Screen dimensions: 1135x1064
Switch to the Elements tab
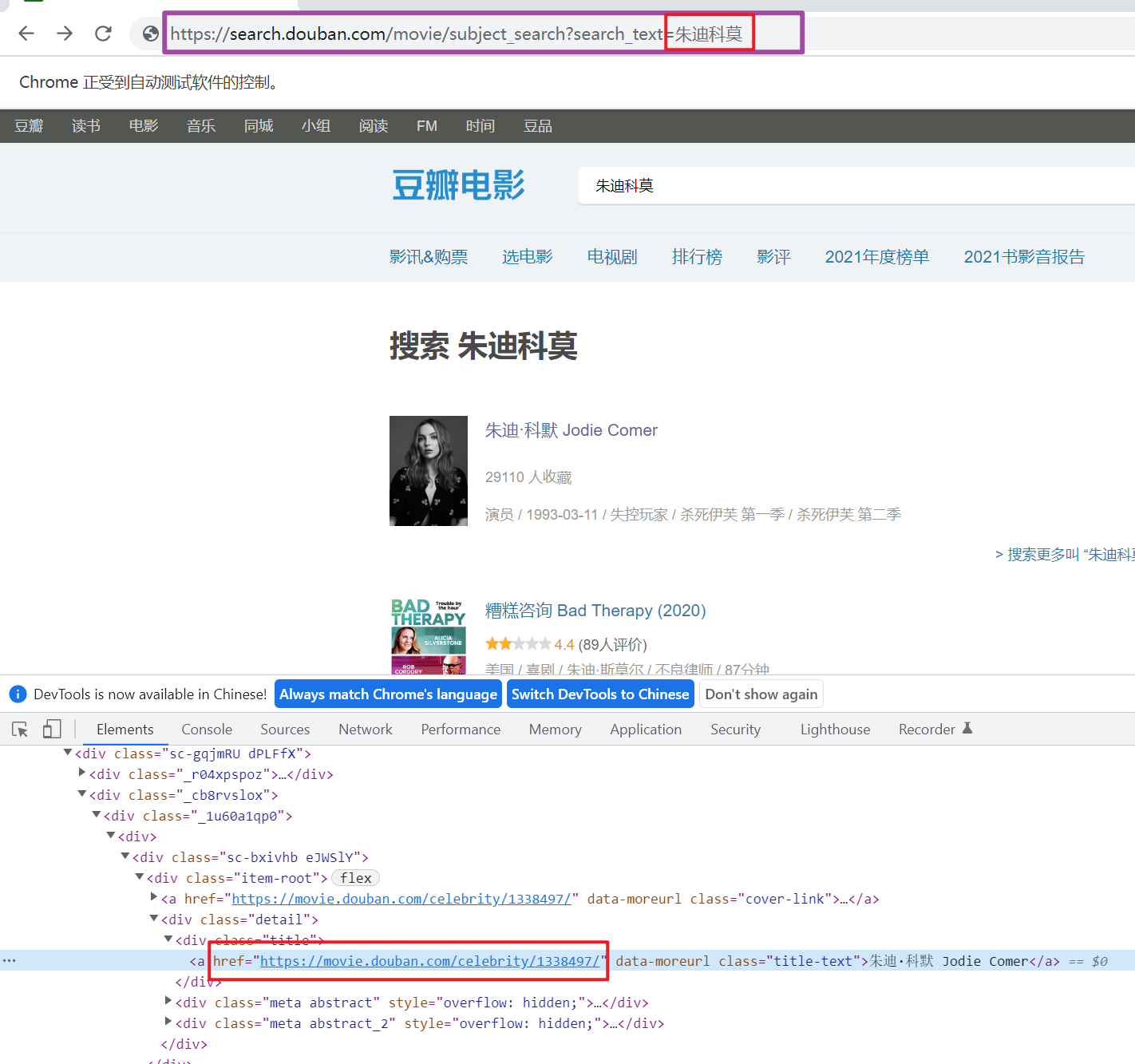point(125,730)
